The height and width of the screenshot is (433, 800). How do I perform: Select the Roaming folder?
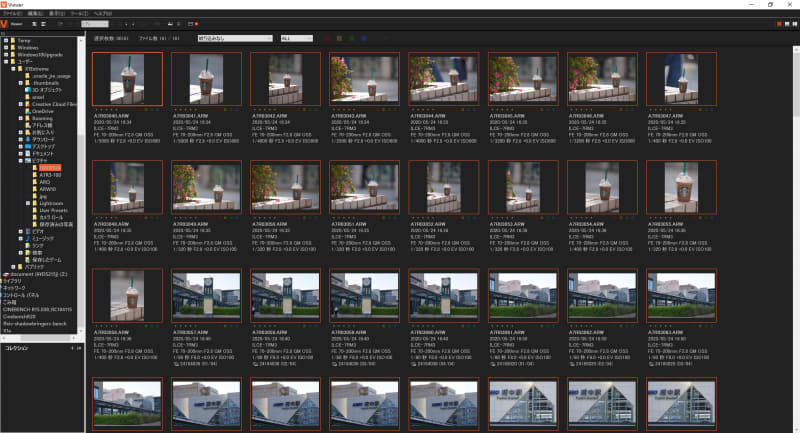[42, 118]
